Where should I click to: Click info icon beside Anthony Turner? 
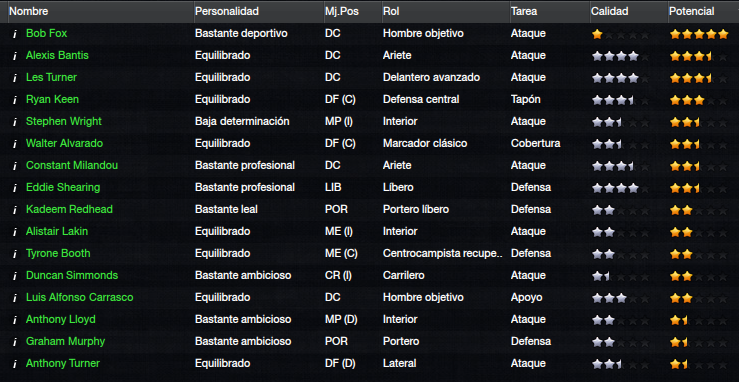(15, 364)
